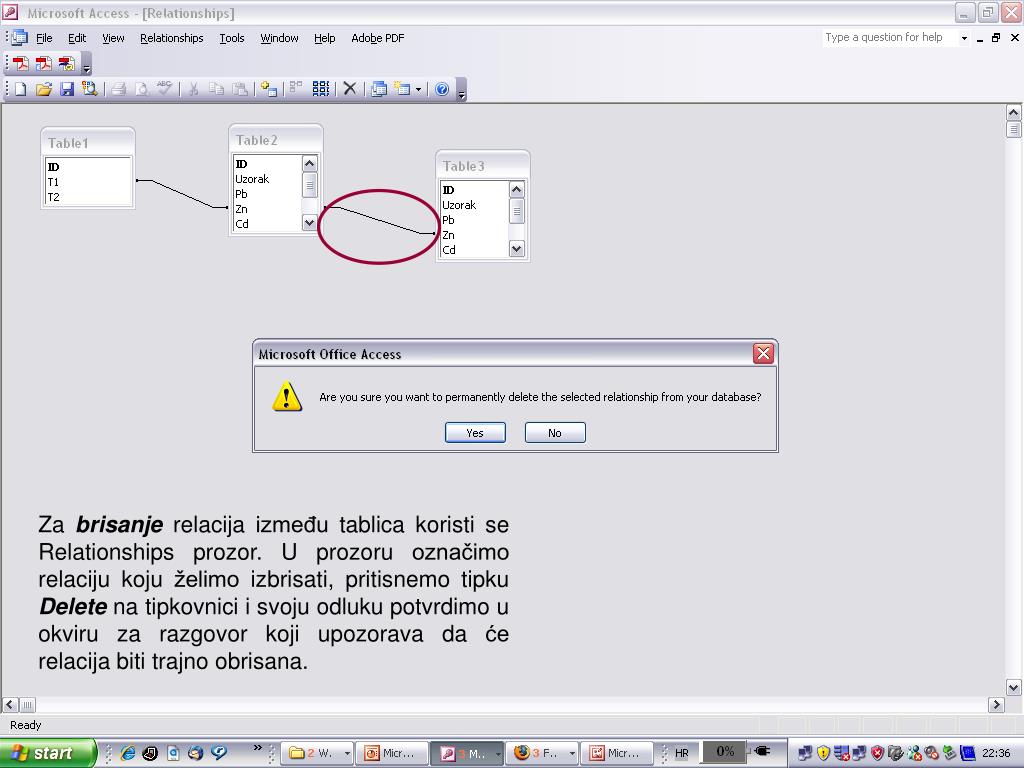Click the Table2 field list scroll thumb
Image resolution: width=1024 pixels, height=768 pixels.
coord(310,185)
